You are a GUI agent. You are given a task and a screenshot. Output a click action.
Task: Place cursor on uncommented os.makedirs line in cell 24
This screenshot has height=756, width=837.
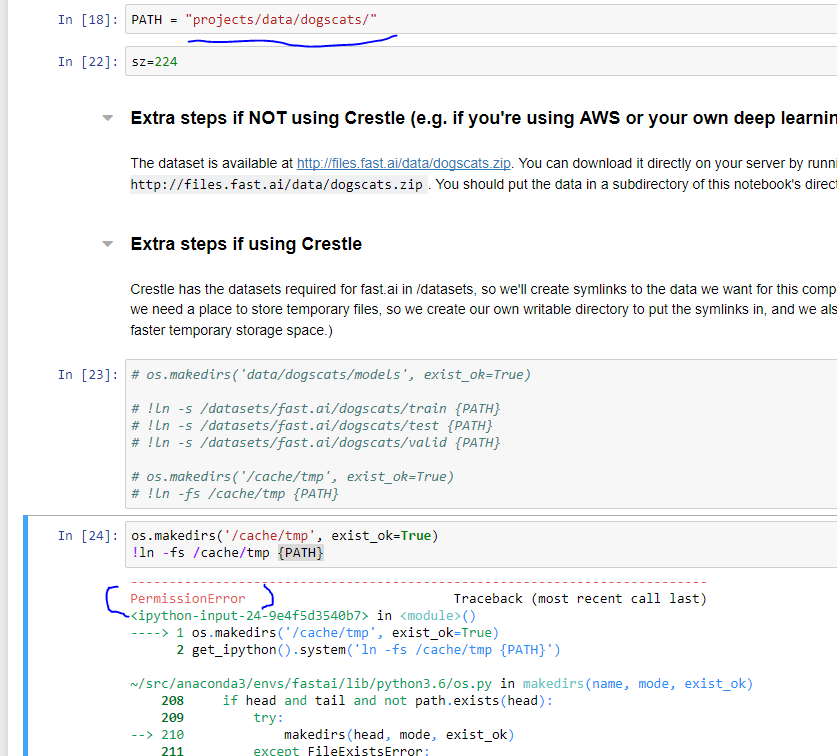(x=284, y=536)
